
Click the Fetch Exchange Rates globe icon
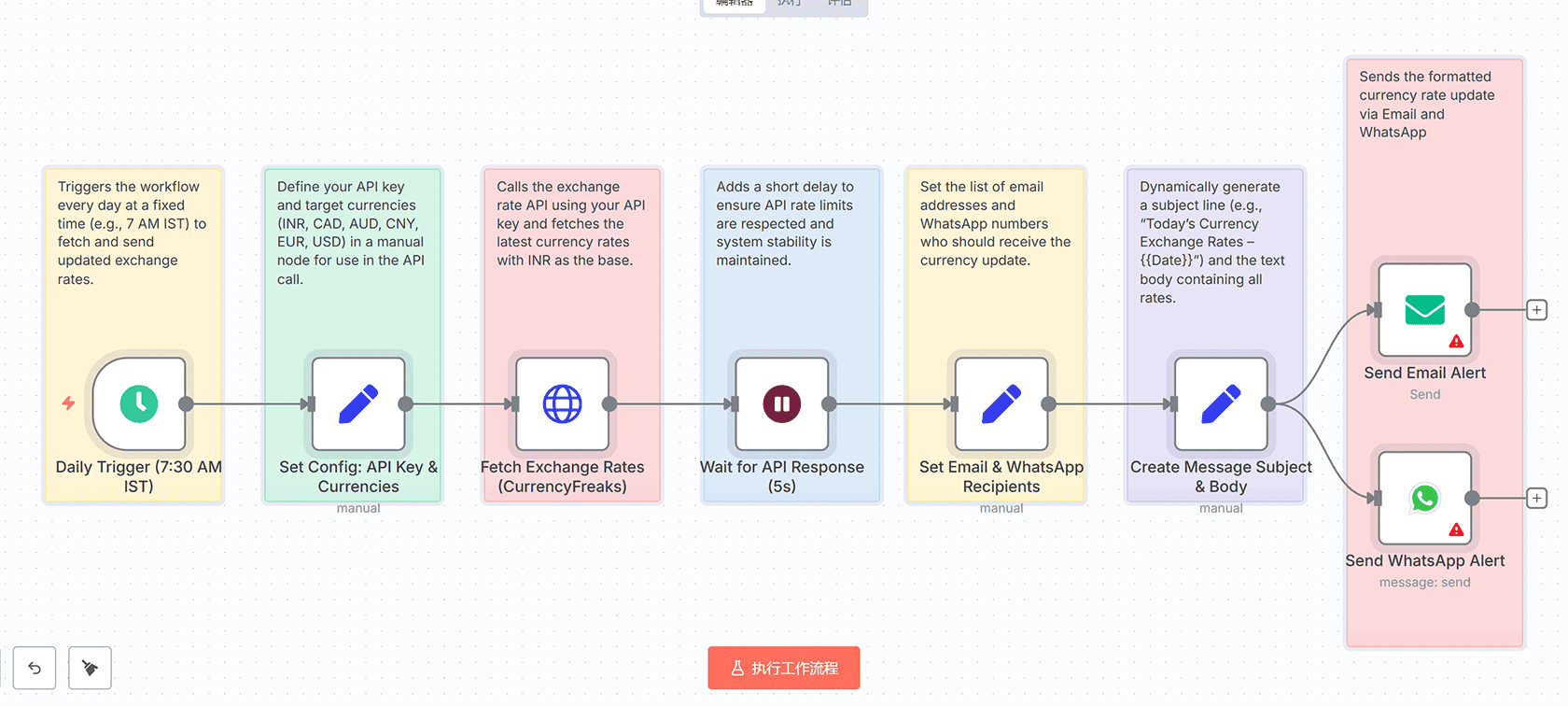tap(561, 404)
